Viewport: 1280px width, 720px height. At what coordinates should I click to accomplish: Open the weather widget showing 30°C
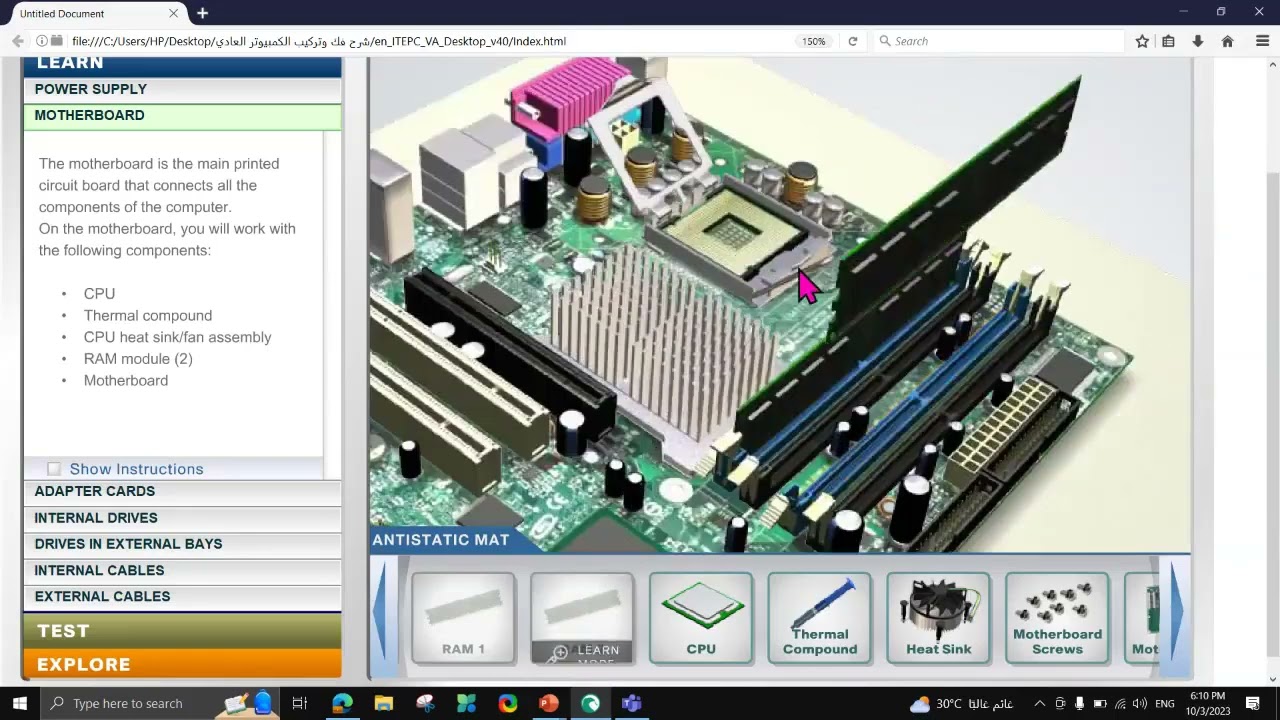(x=961, y=703)
